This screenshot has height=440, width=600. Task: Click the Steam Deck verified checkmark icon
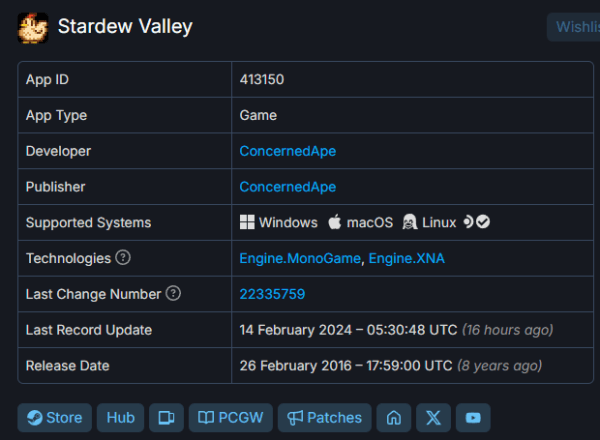tap(483, 222)
